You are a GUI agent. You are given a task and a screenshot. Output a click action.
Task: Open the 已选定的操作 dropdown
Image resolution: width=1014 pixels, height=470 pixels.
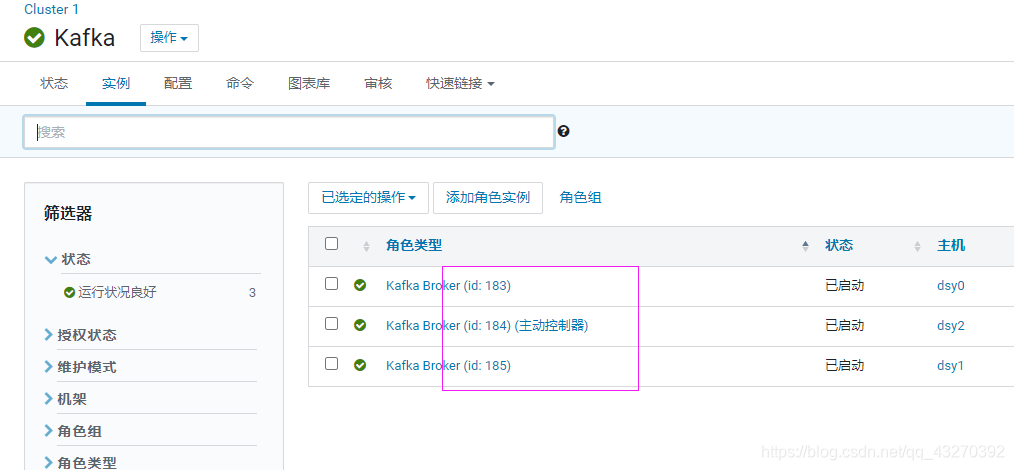click(x=369, y=198)
